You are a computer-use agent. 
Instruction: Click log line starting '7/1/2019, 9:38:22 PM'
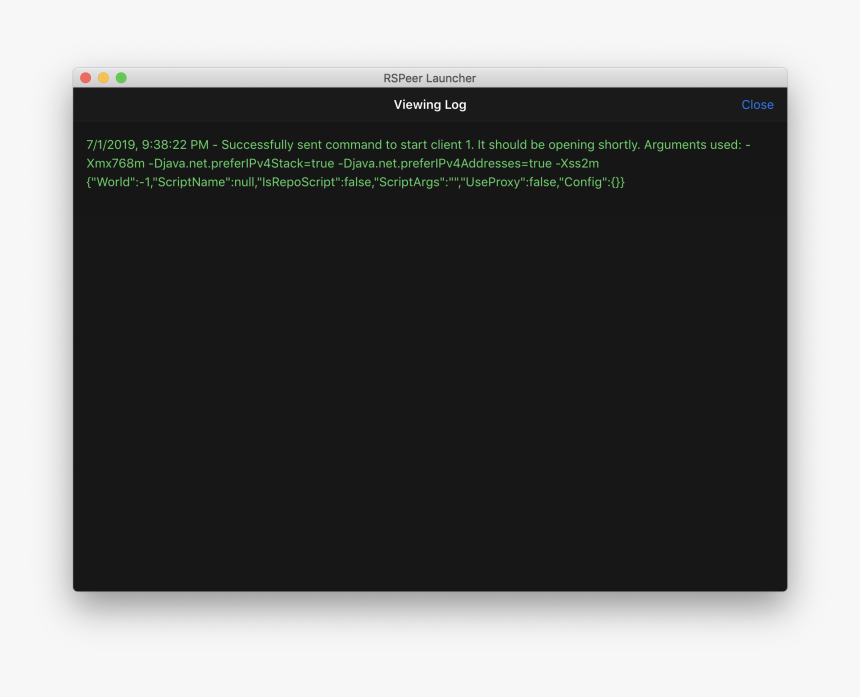pyautogui.click(x=418, y=145)
